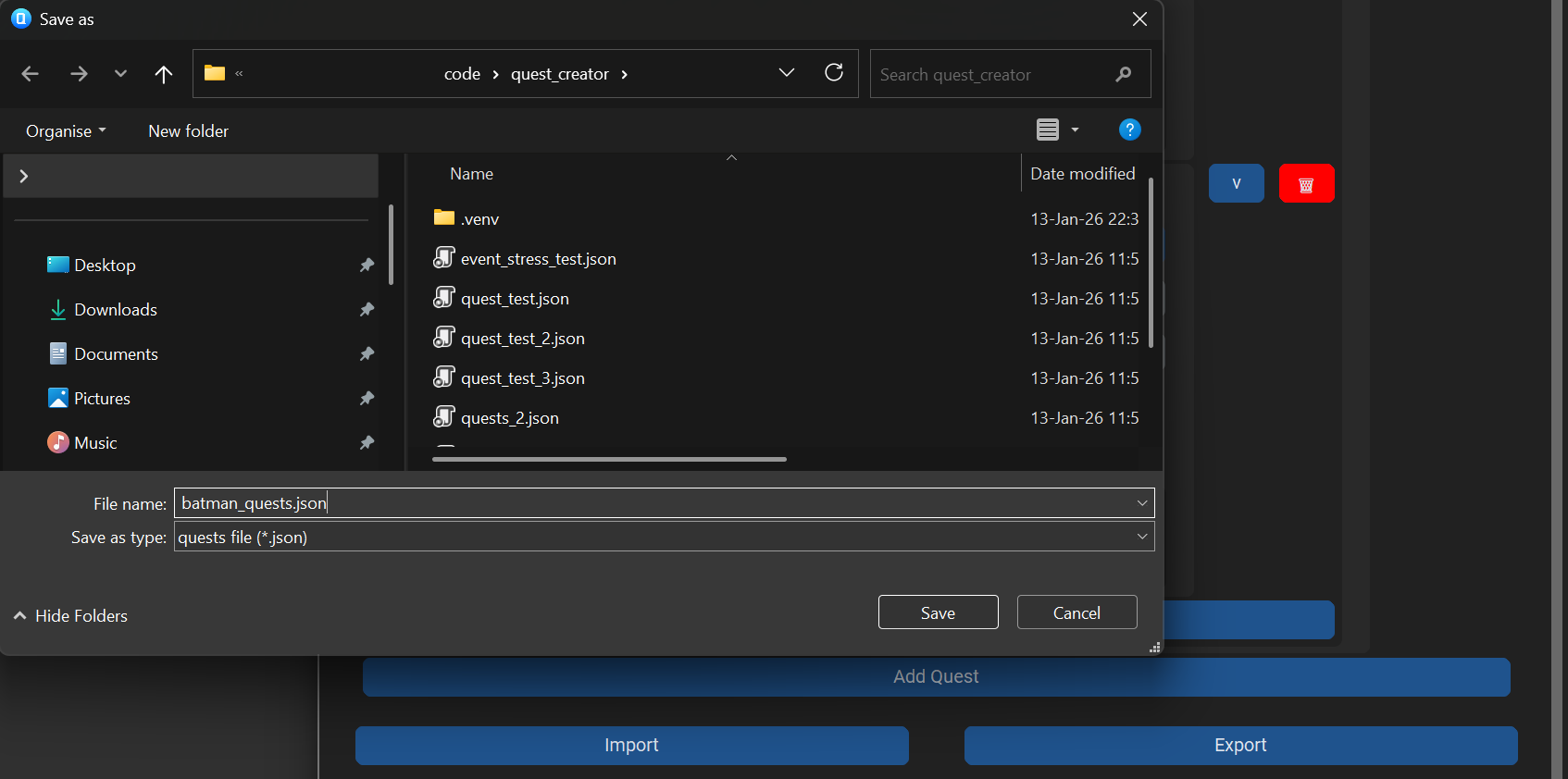Click the horizontal scrollbar of file list
Image resolution: width=1568 pixels, height=779 pixels.
click(609, 459)
